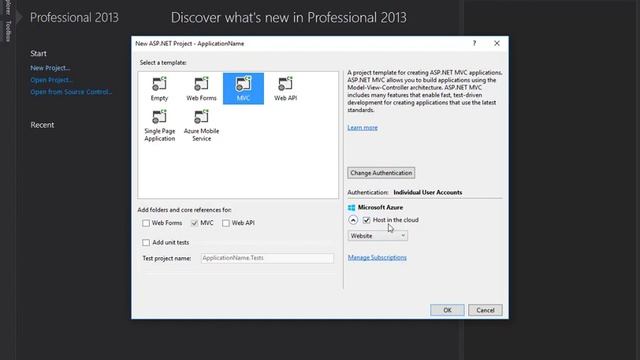Click Open Project link on Start page
The image size is (640, 360).
(51, 80)
